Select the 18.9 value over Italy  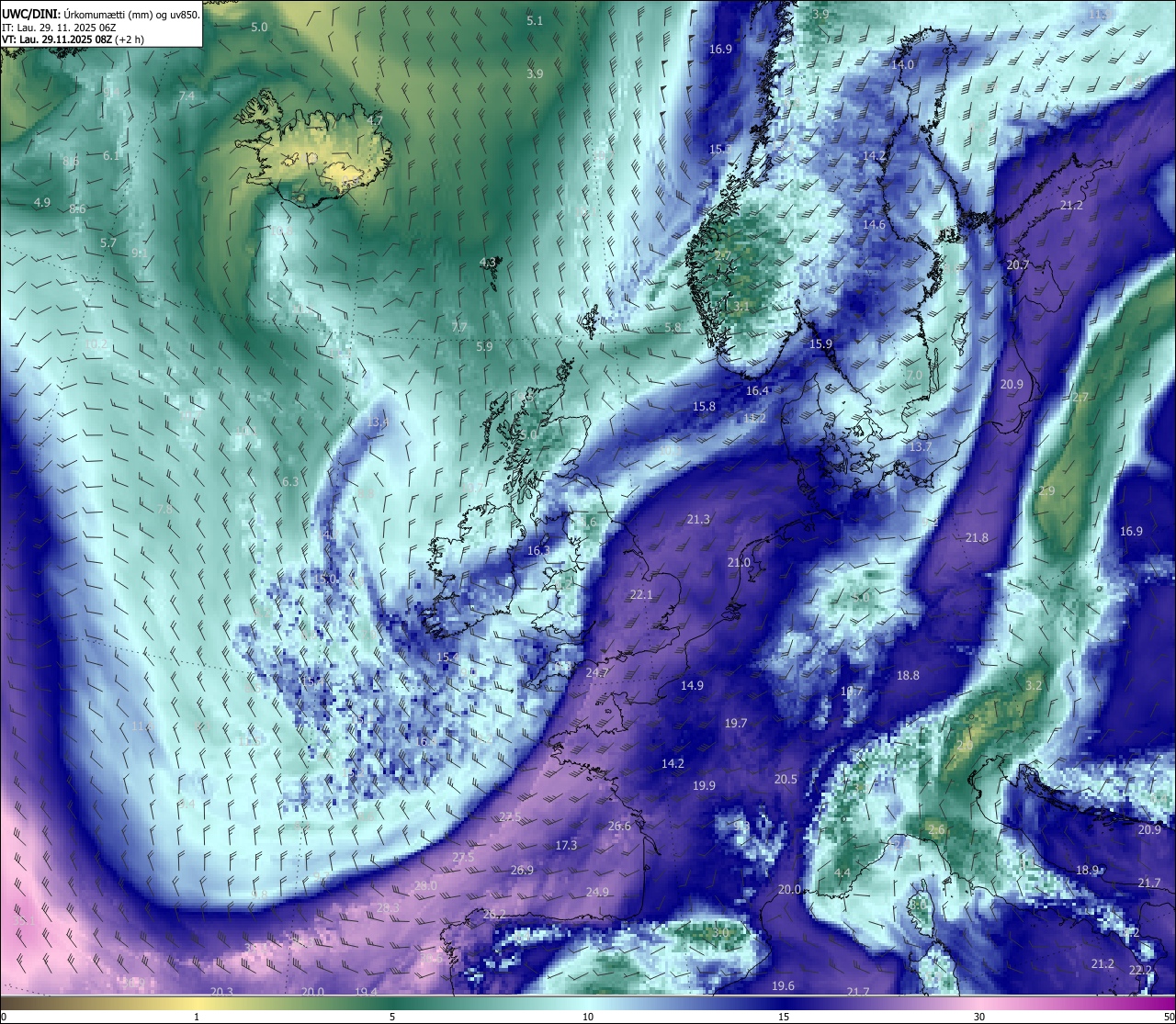[x=1088, y=870]
